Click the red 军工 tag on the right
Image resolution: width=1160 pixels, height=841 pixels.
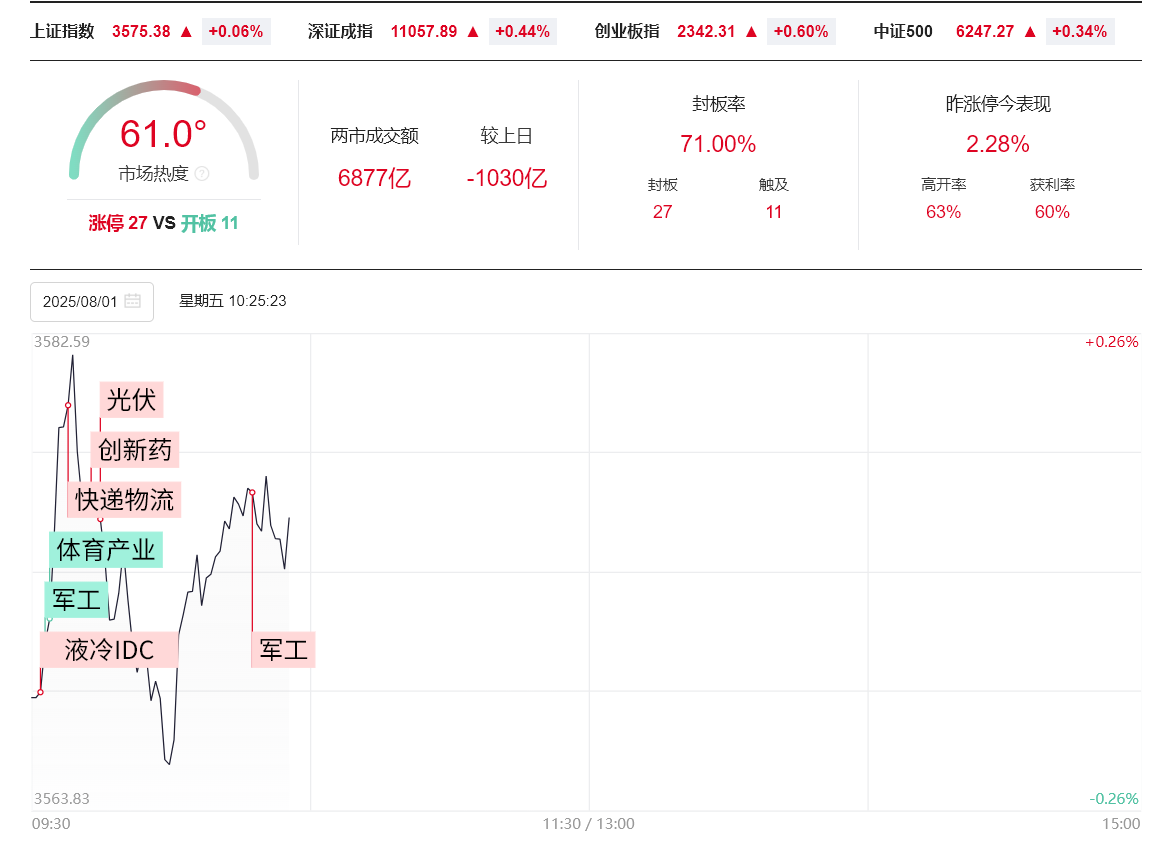[283, 650]
